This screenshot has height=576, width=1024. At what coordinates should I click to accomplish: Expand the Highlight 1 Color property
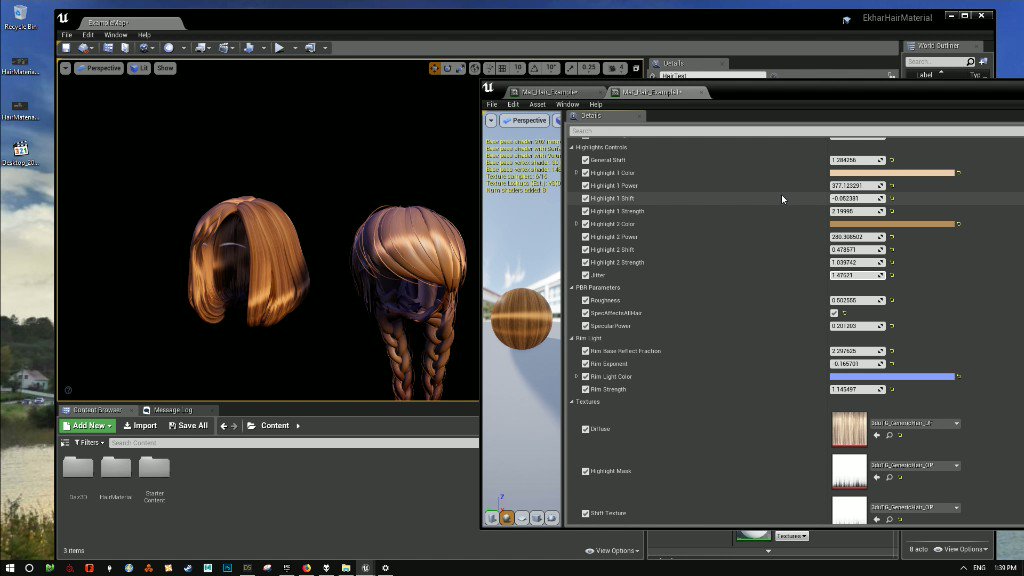pyautogui.click(x=576, y=173)
